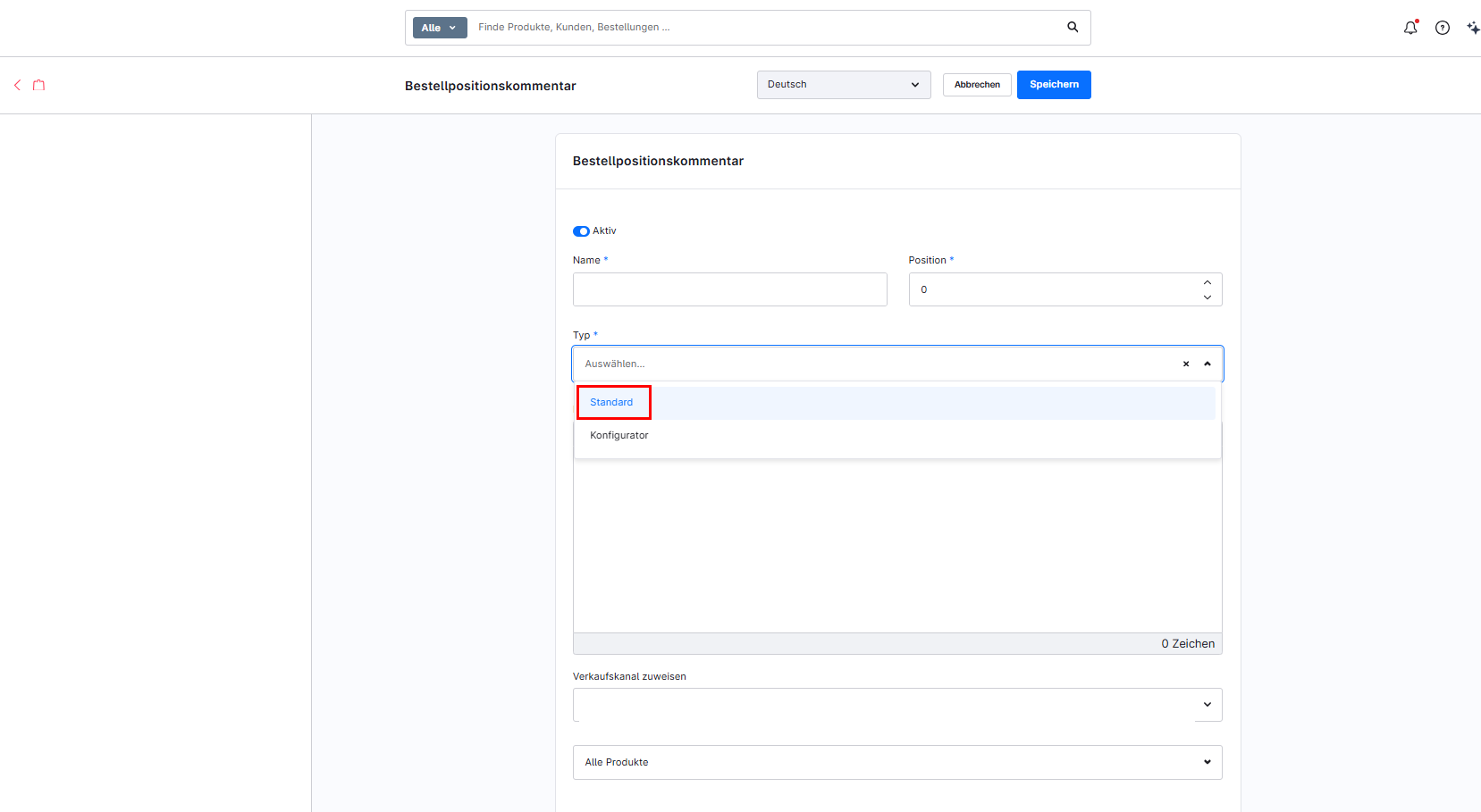Click the Abbrechen button
The image size is (1481, 812).
click(x=977, y=85)
